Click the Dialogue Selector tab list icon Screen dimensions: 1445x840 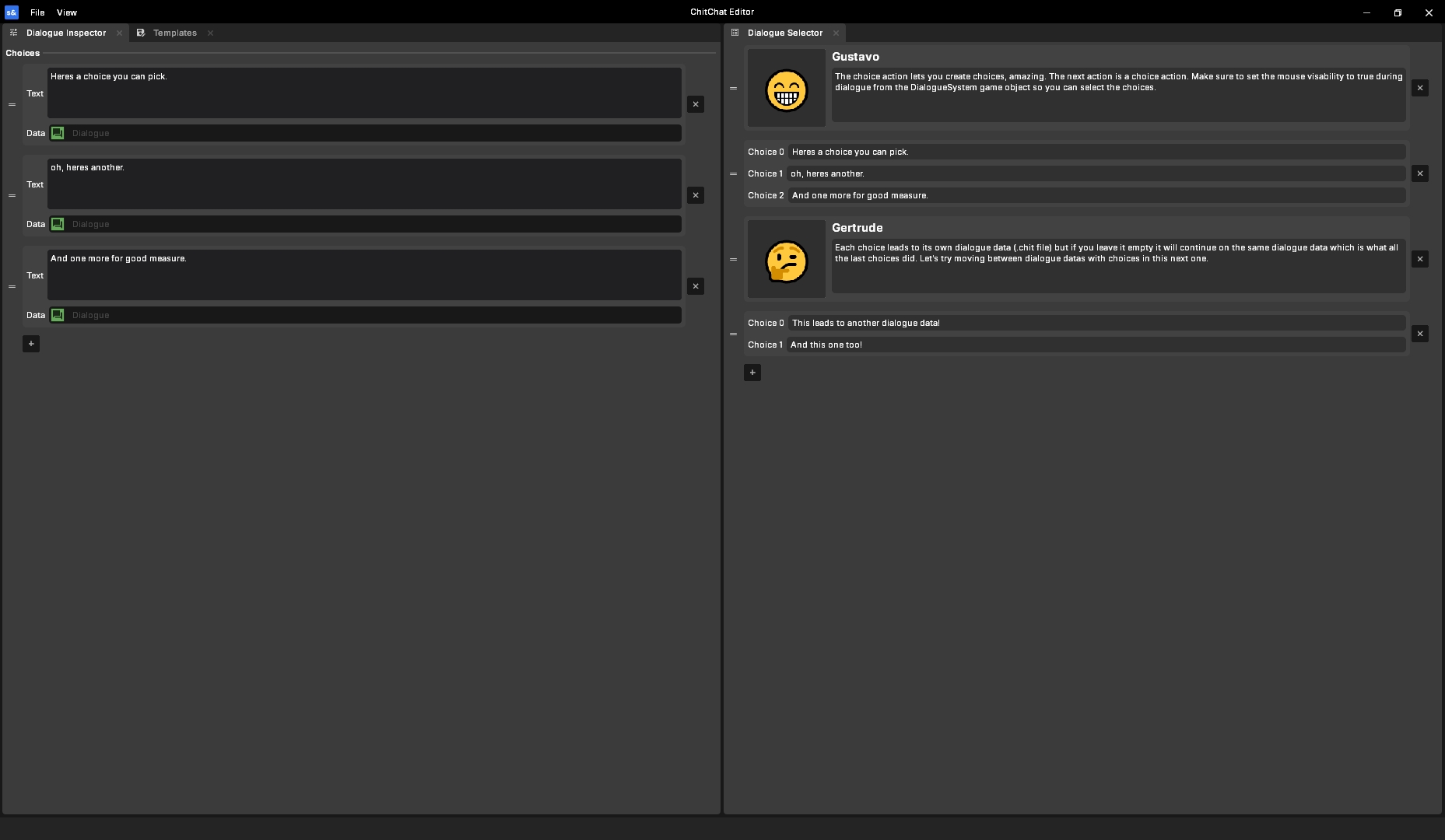tap(735, 33)
